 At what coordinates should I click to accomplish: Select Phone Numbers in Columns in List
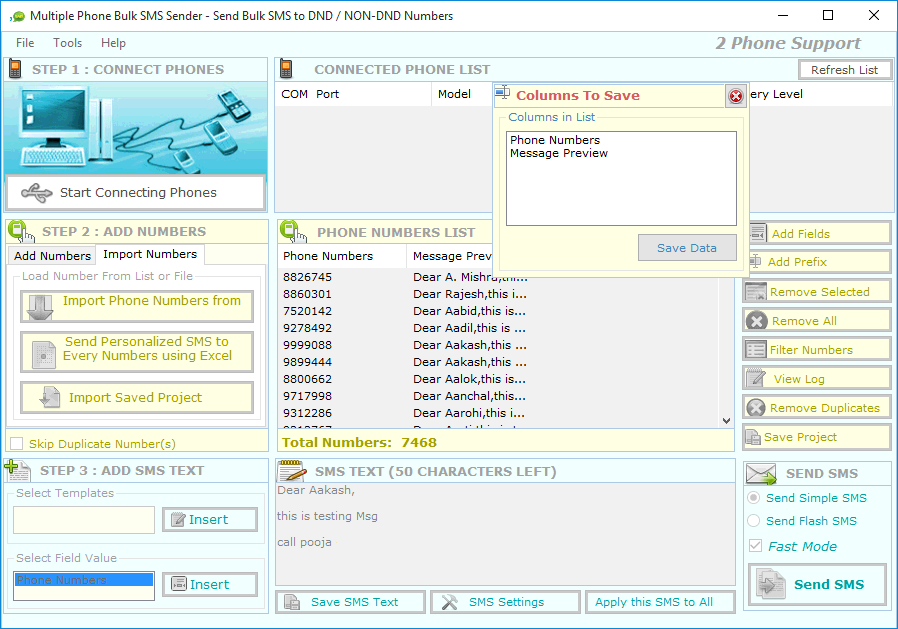point(554,140)
